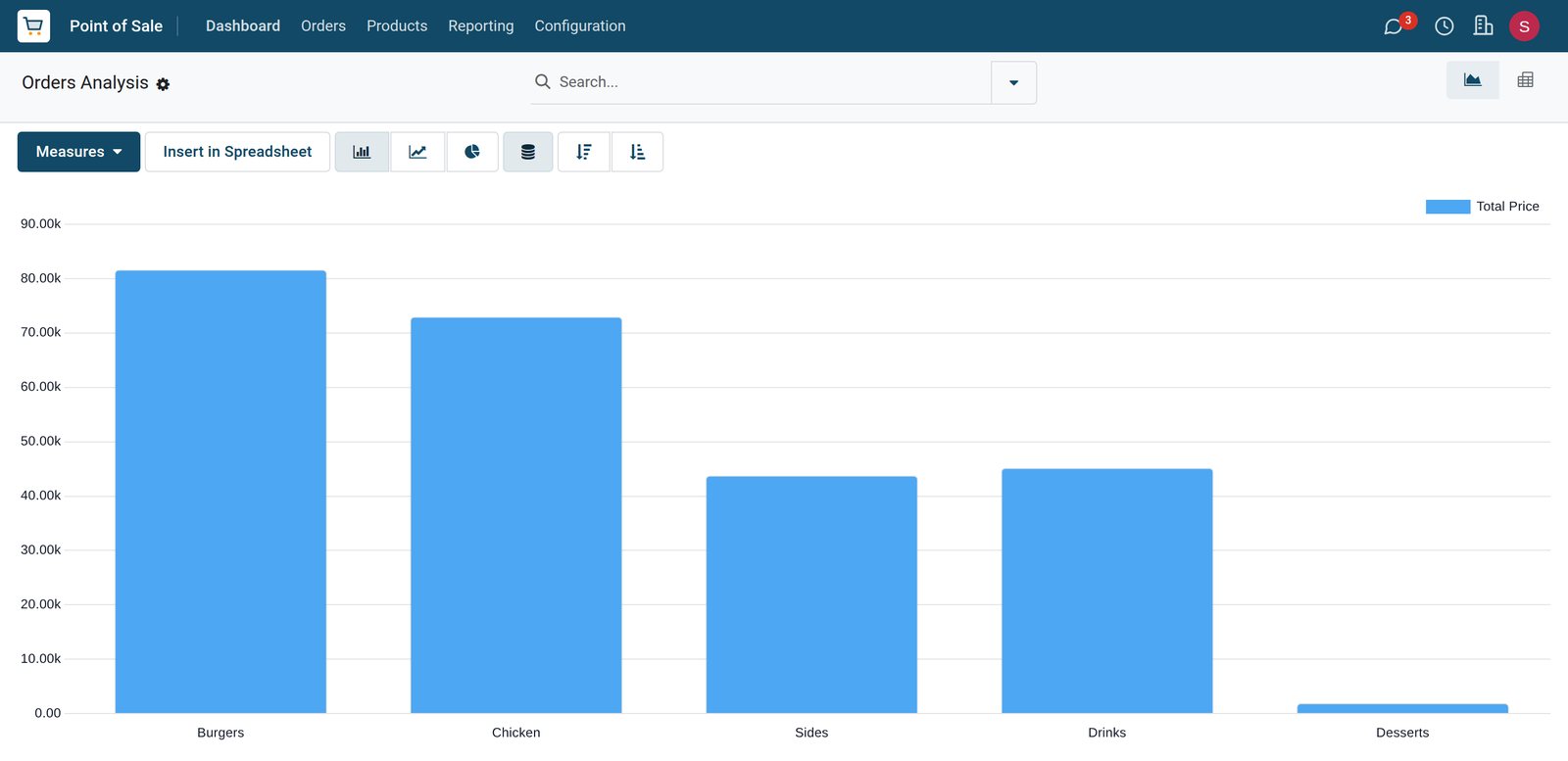Click the Drinks bar in chart

point(1107,591)
